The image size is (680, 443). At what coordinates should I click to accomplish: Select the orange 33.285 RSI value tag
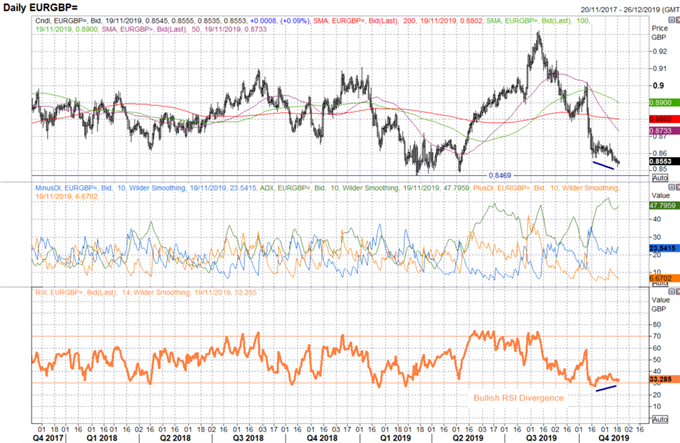coord(664,379)
